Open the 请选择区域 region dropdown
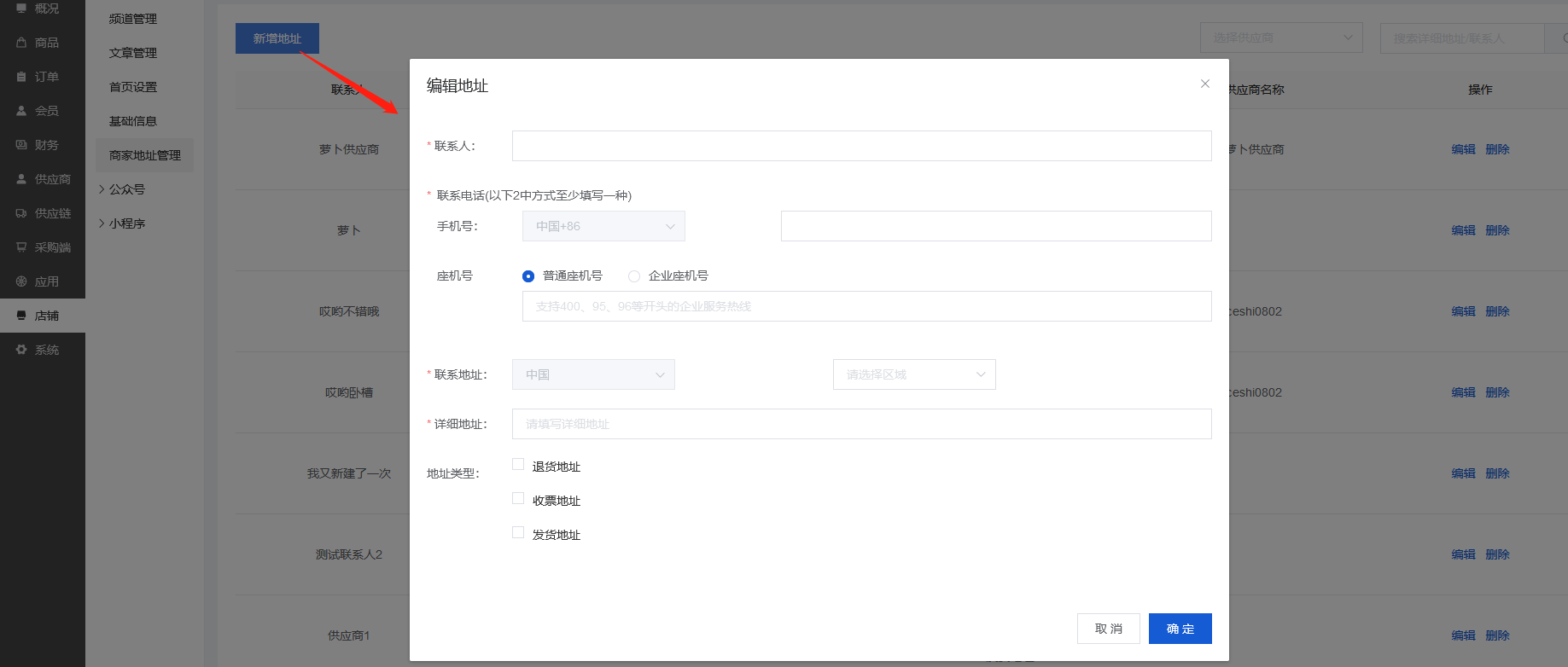 pyautogui.click(x=913, y=374)
